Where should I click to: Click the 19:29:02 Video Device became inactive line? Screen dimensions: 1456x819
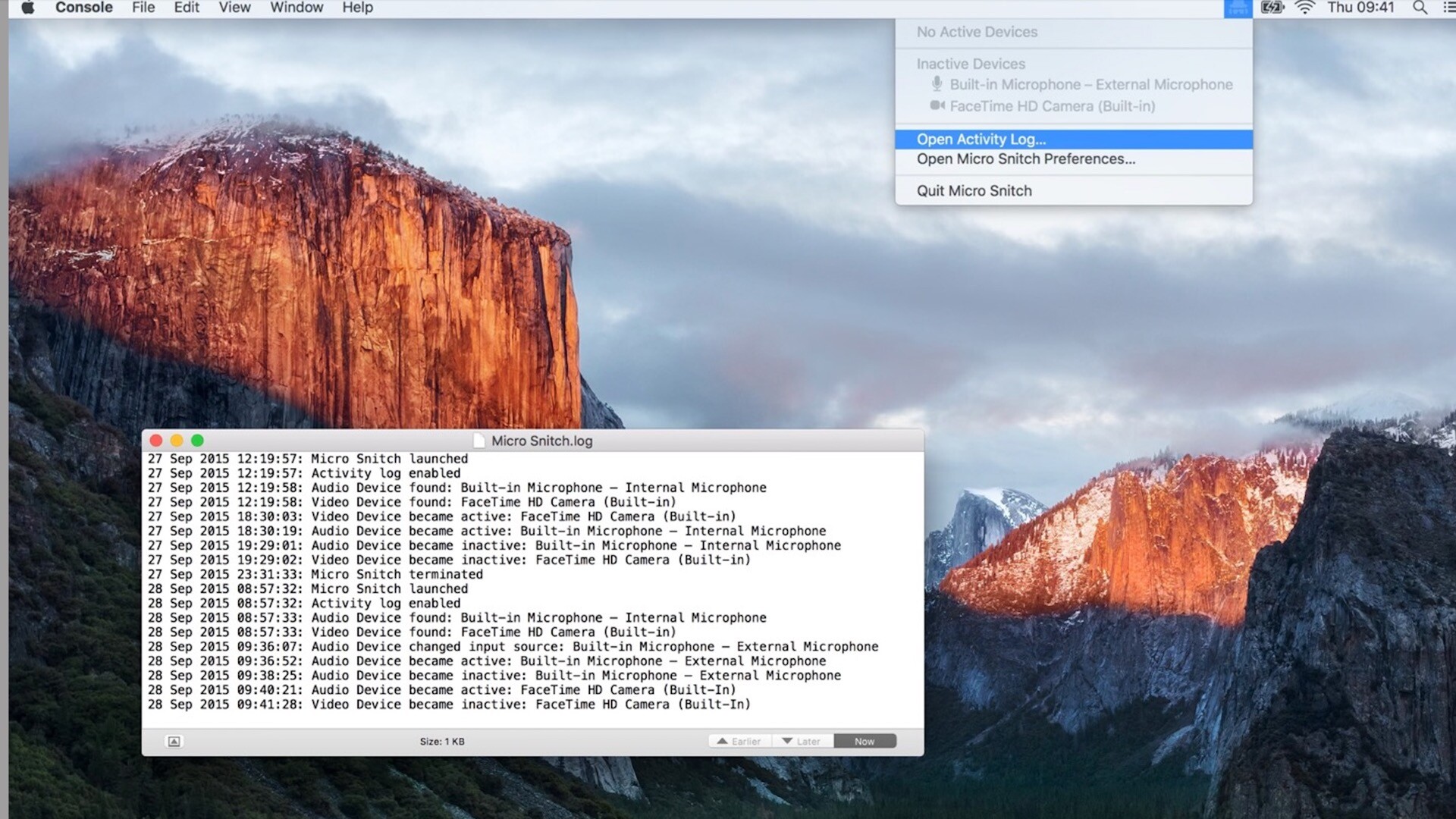click(450, 560)
